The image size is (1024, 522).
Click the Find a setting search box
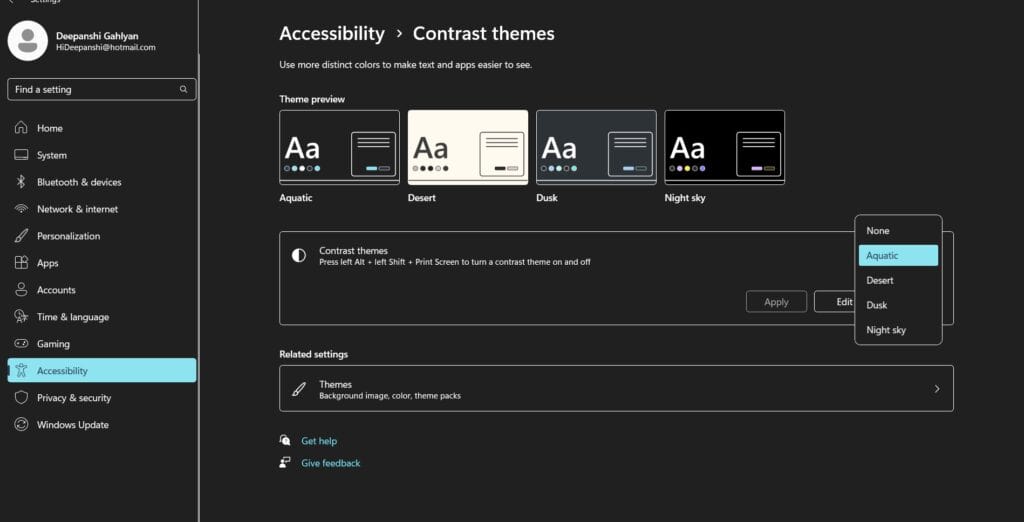pos(95,90)
